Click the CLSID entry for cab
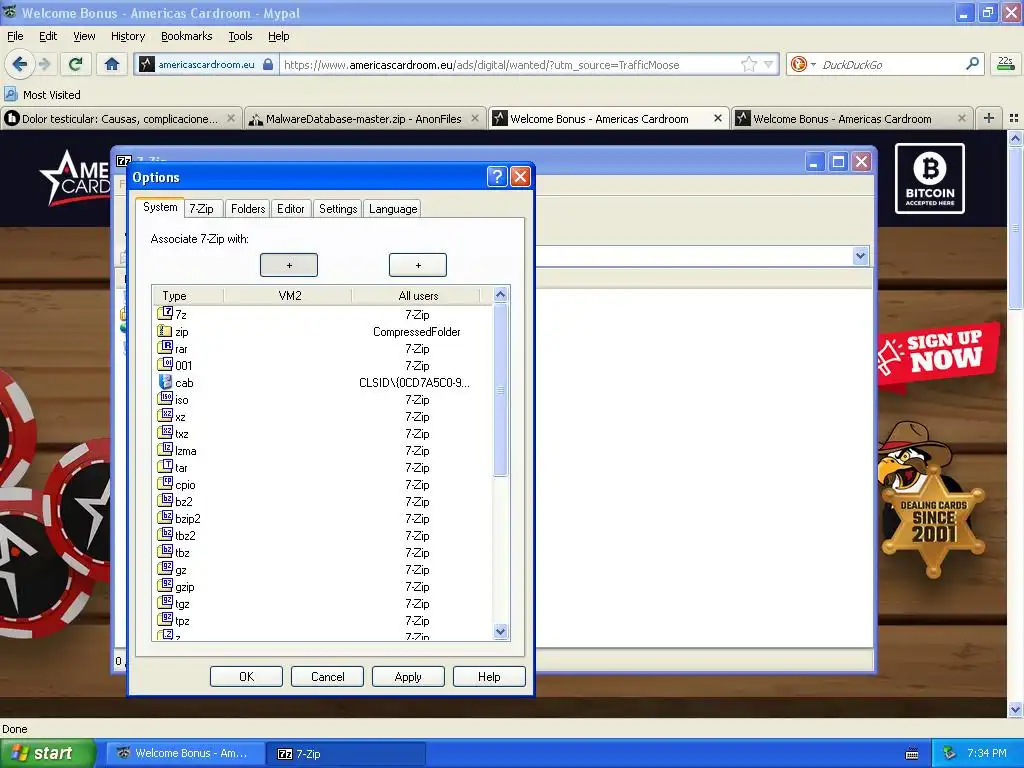The image size is (1024, 768). point(414,383)
